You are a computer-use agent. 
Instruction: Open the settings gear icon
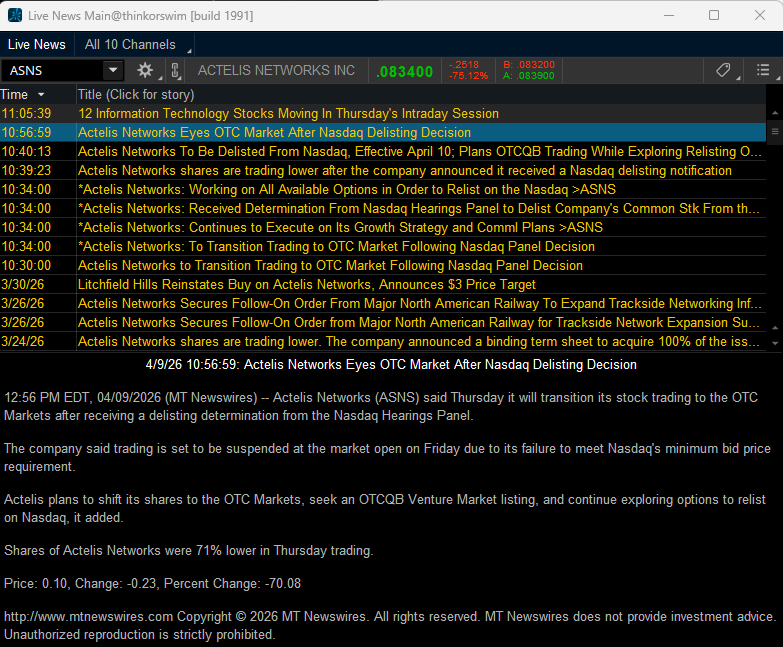click(145, 70)
